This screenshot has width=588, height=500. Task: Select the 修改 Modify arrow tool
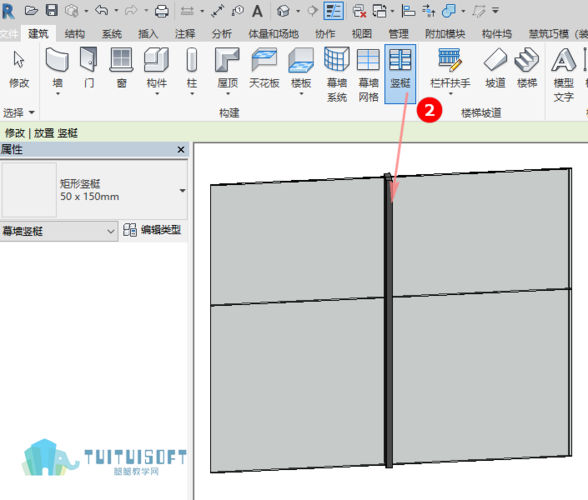[x=19, y=68]
